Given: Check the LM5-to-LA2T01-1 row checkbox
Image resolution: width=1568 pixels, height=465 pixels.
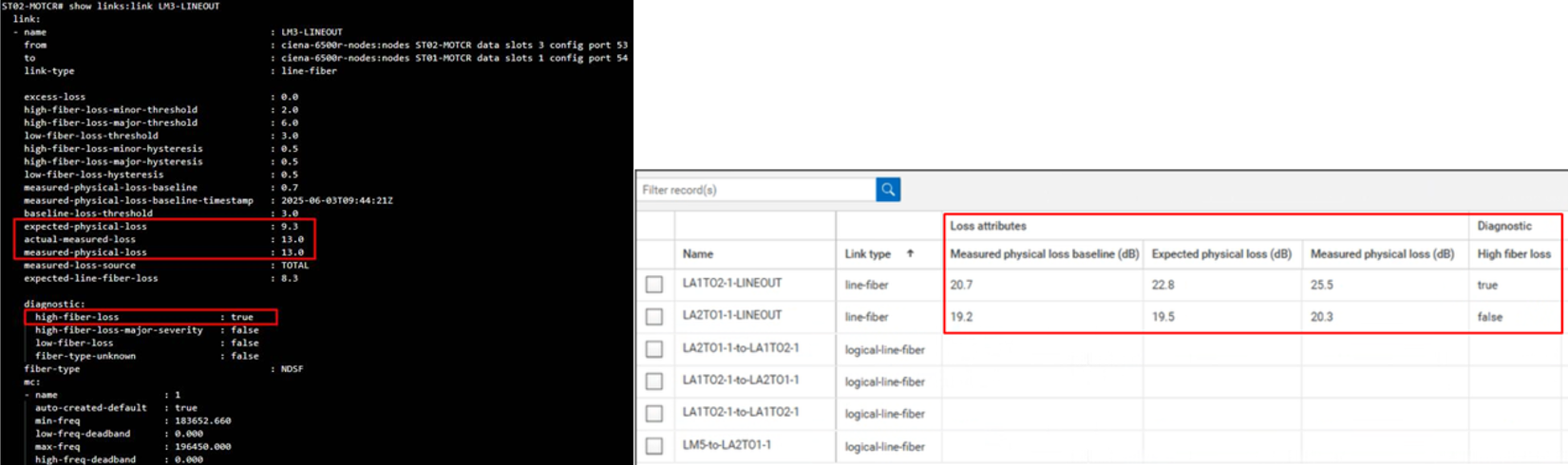Looking at the screenshot, I should click(x=654, y=445).
